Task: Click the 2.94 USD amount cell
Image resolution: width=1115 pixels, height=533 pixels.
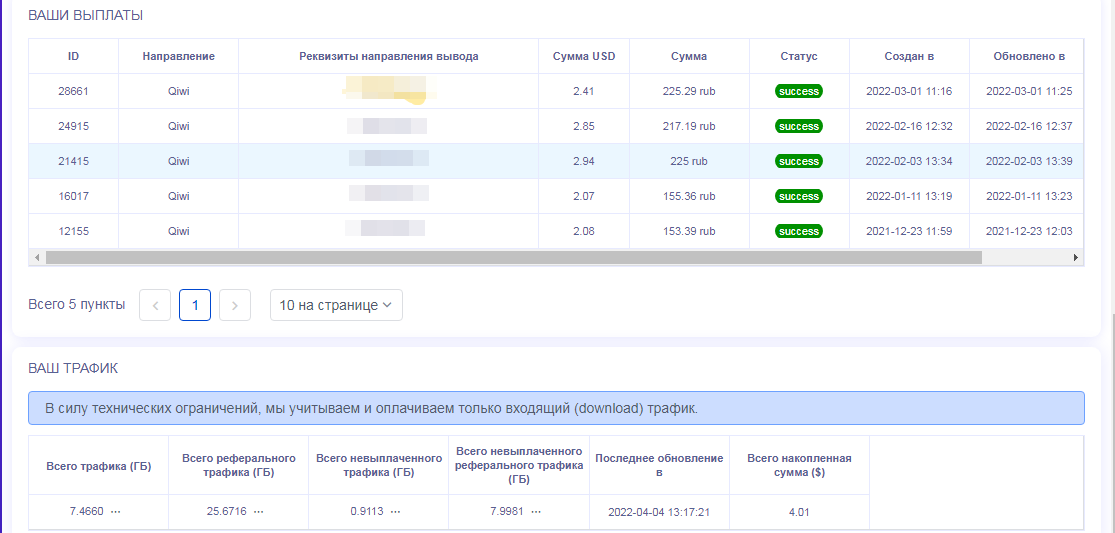Action: pyautogui.click(x=584, y=161)
